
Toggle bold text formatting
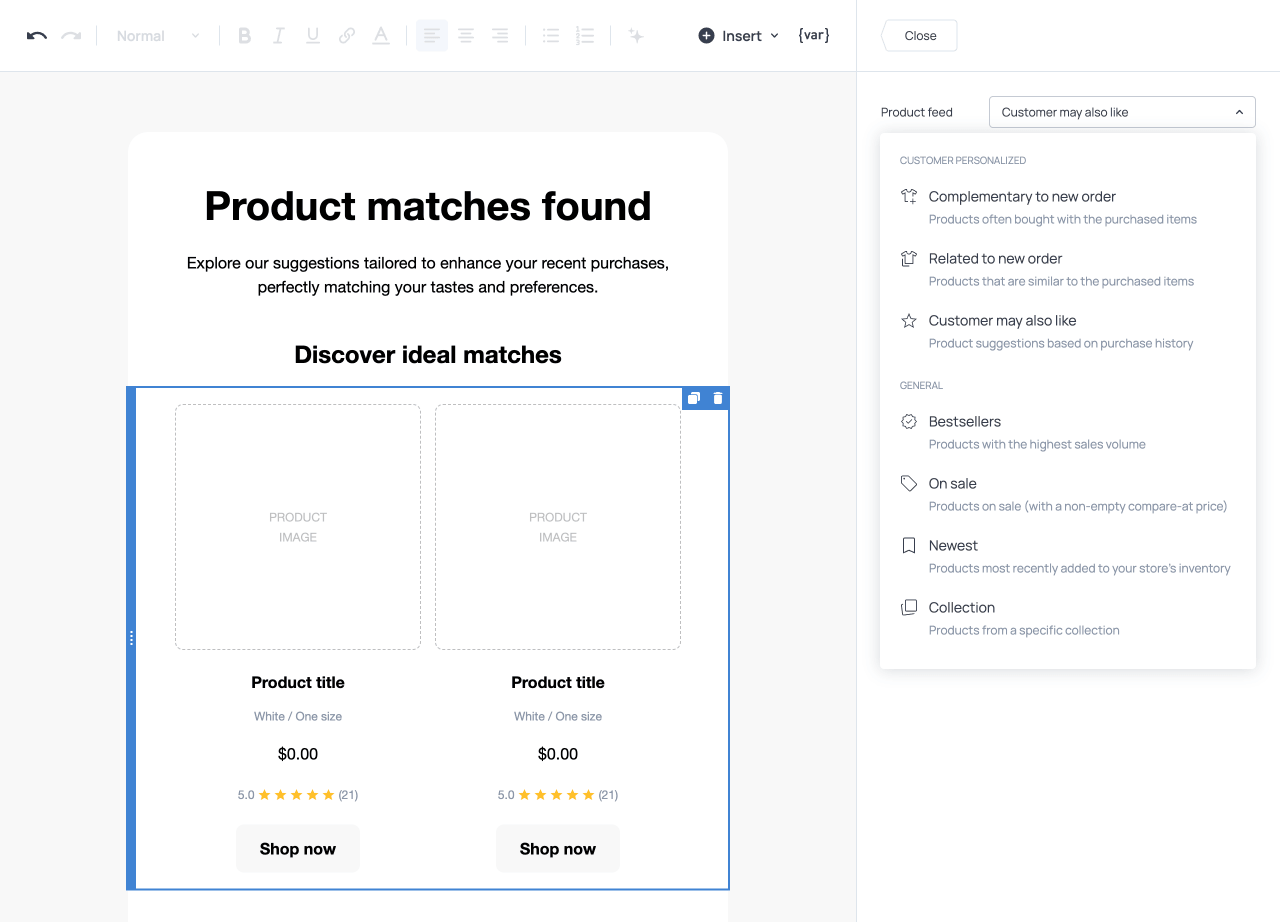[x=244, y=36]
